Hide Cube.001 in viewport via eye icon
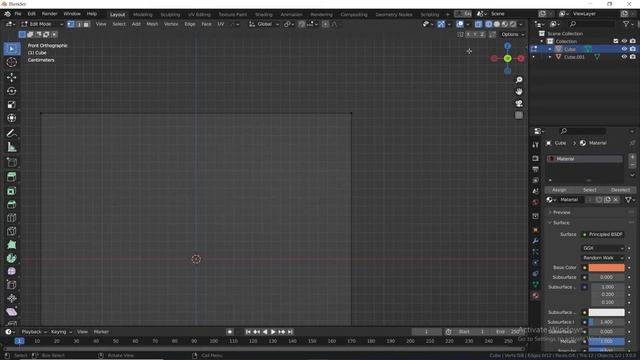The height and width of the screenshot is (360, 640). 624,57
